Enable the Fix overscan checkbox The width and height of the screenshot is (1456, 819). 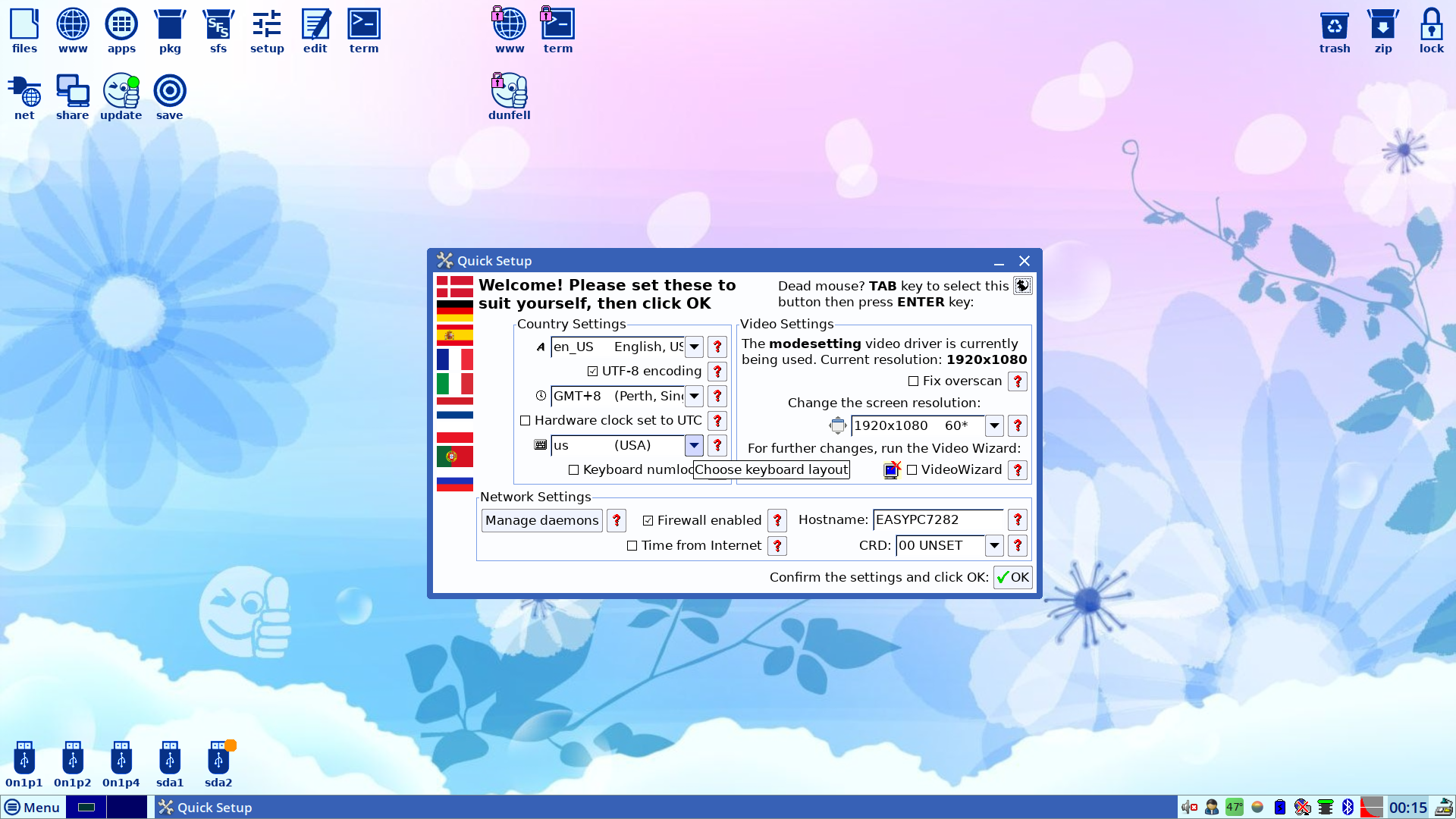coord(913,381)
